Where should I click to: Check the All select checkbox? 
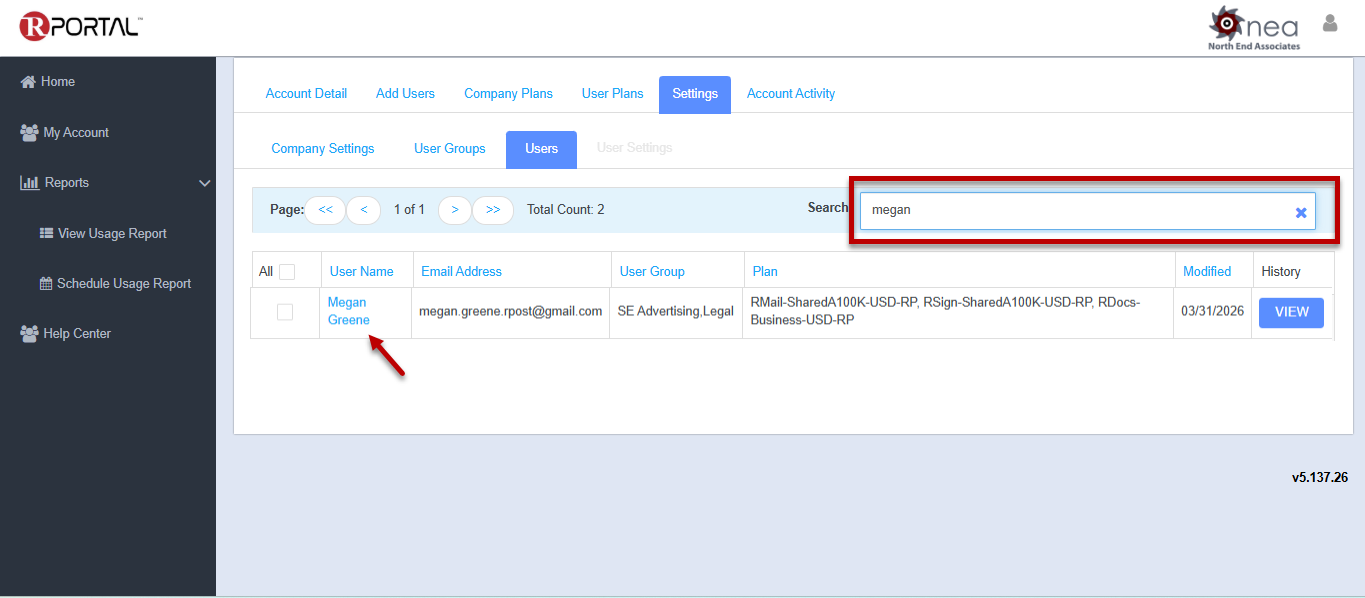[287, 272]
